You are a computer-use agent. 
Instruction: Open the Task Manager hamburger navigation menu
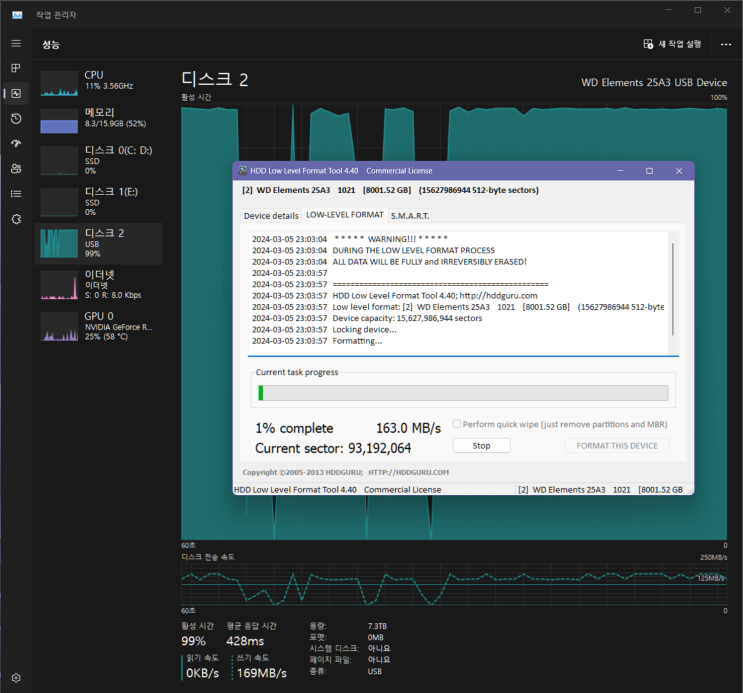click(x=16, y=44)
